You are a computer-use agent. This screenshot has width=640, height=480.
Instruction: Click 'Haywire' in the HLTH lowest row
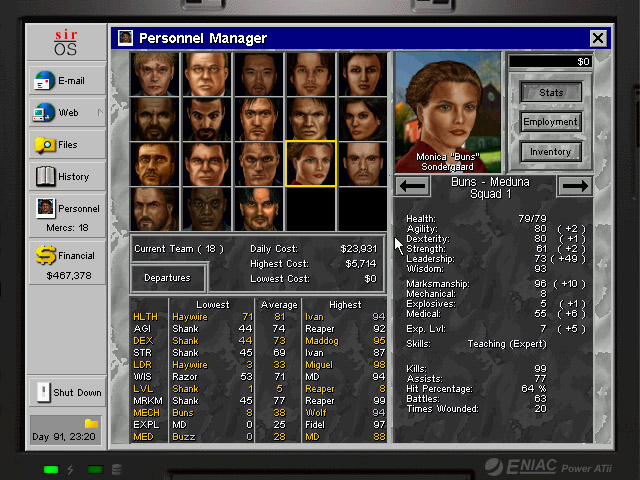tap(190, 317)
